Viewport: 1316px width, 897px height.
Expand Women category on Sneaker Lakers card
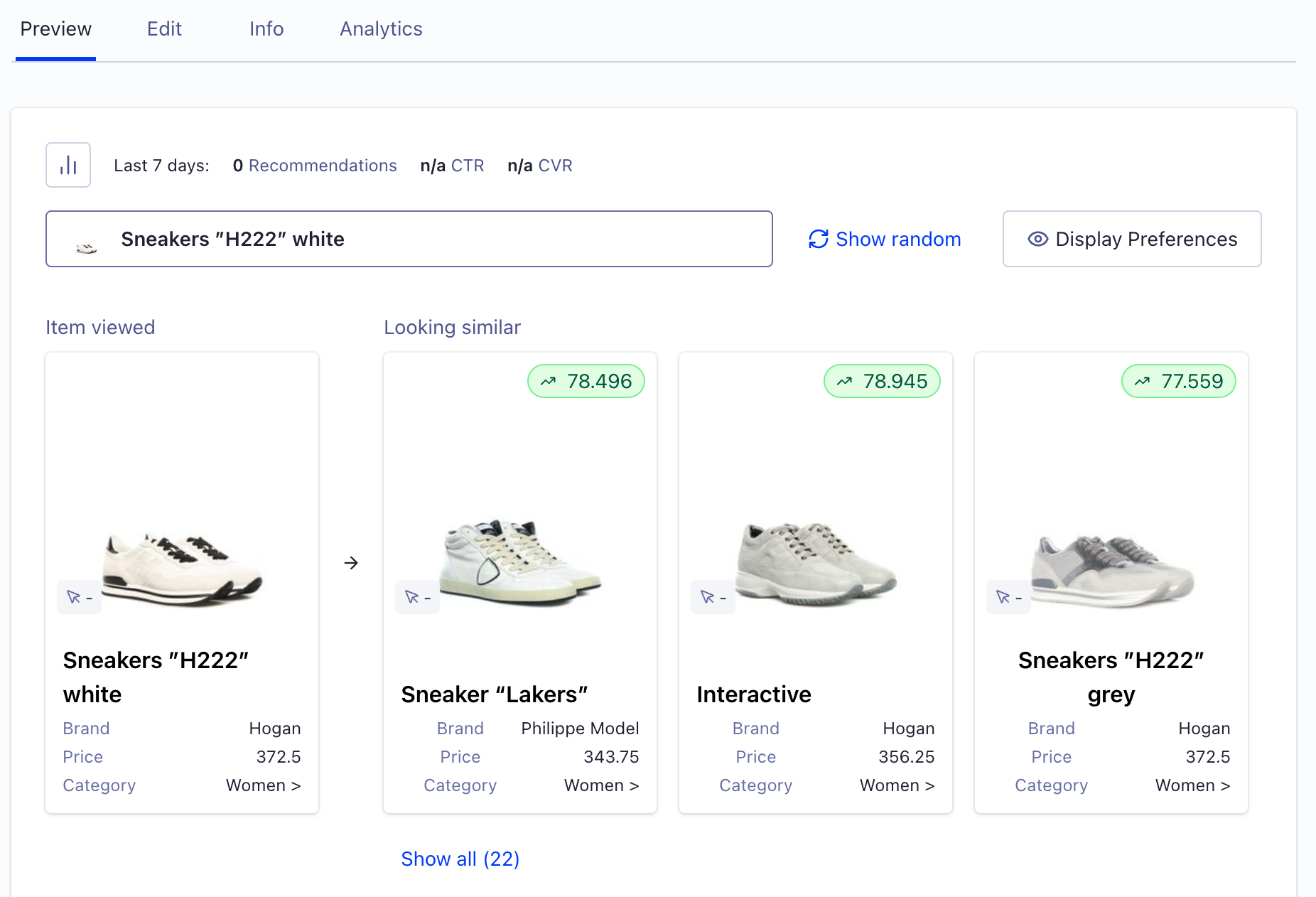pos(601,785)
